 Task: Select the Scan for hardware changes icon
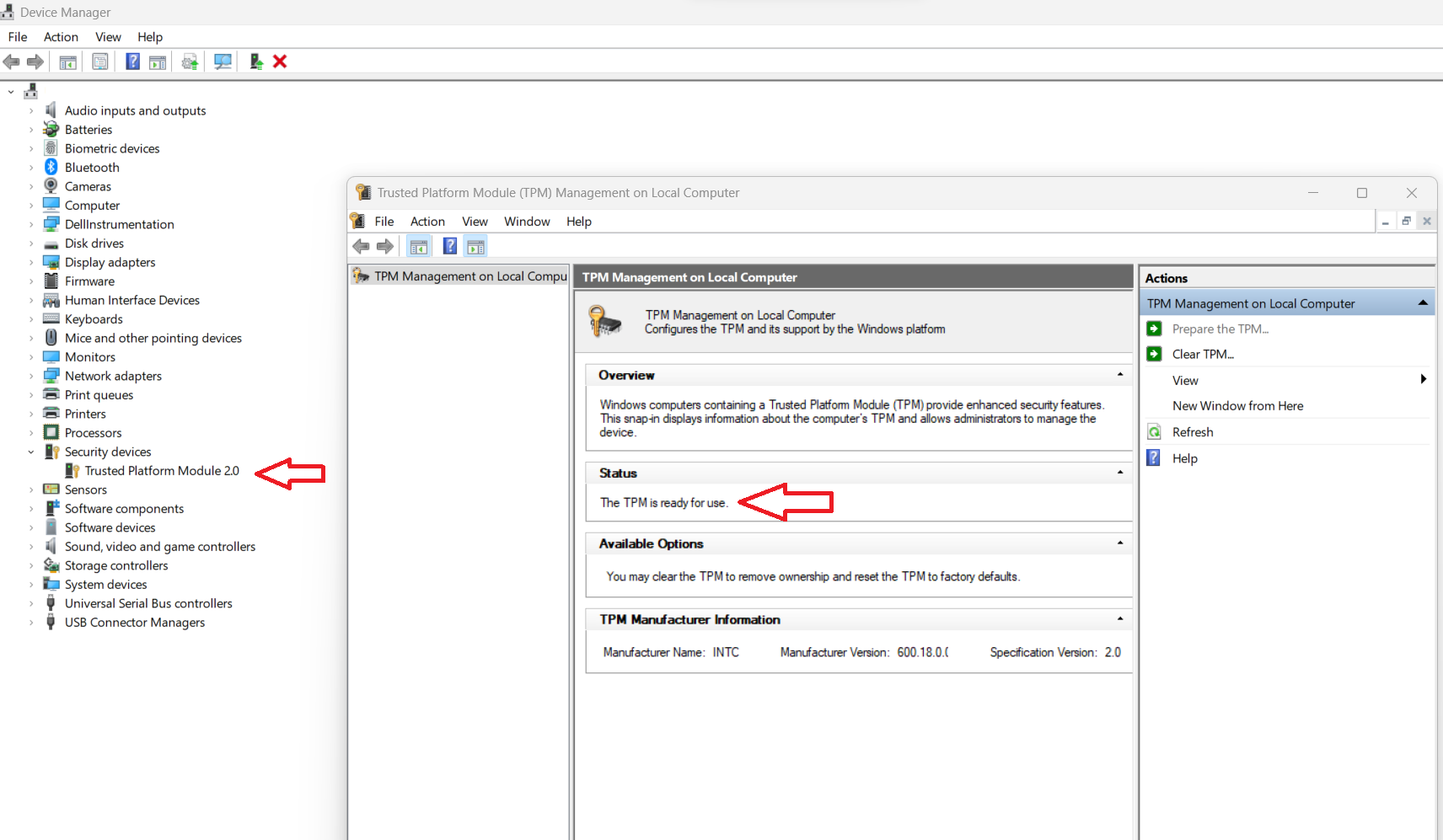[x=223, y=61]
